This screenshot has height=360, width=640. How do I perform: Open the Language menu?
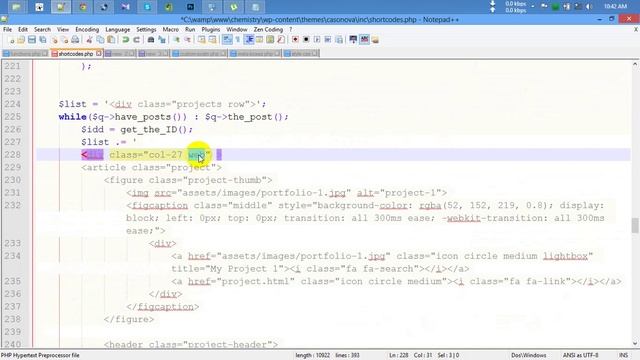(x=118, y=29)
